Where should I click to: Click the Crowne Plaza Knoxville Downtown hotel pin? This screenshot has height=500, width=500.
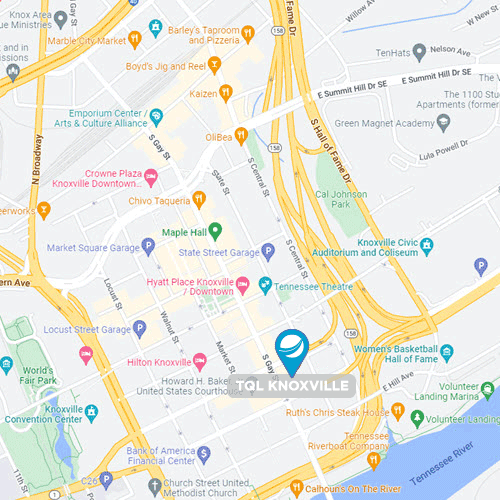pyautogui.click(x=151, y=177)
